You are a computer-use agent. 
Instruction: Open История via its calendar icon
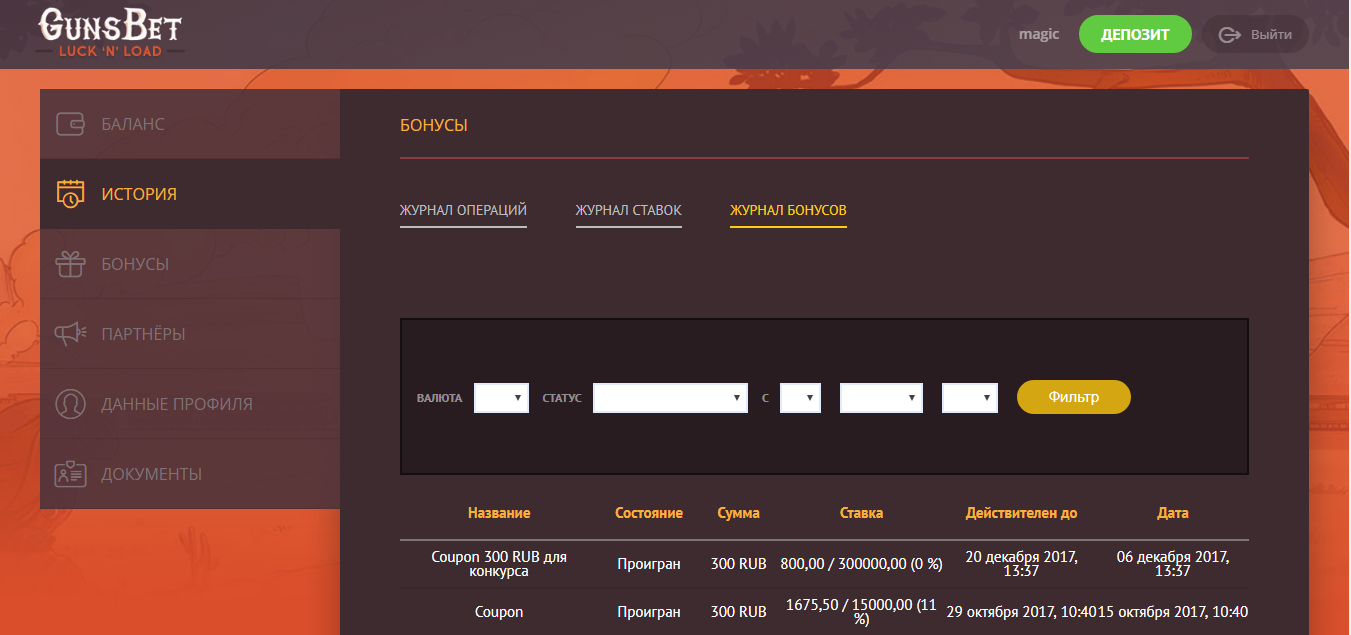coord(69,193)
